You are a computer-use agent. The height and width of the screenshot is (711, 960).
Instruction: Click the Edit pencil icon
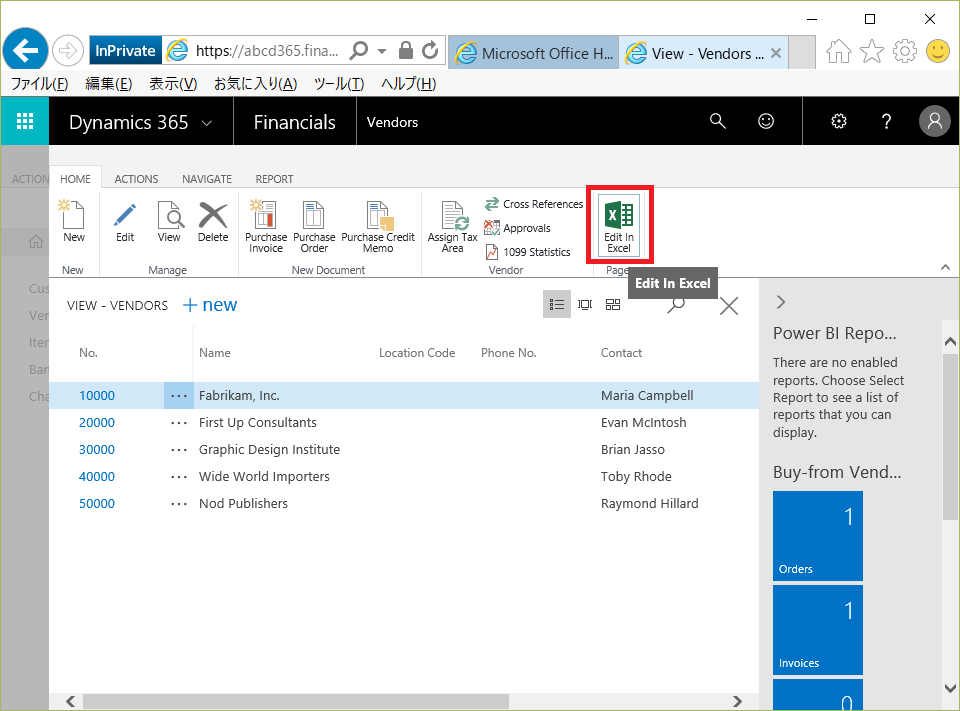125,221
